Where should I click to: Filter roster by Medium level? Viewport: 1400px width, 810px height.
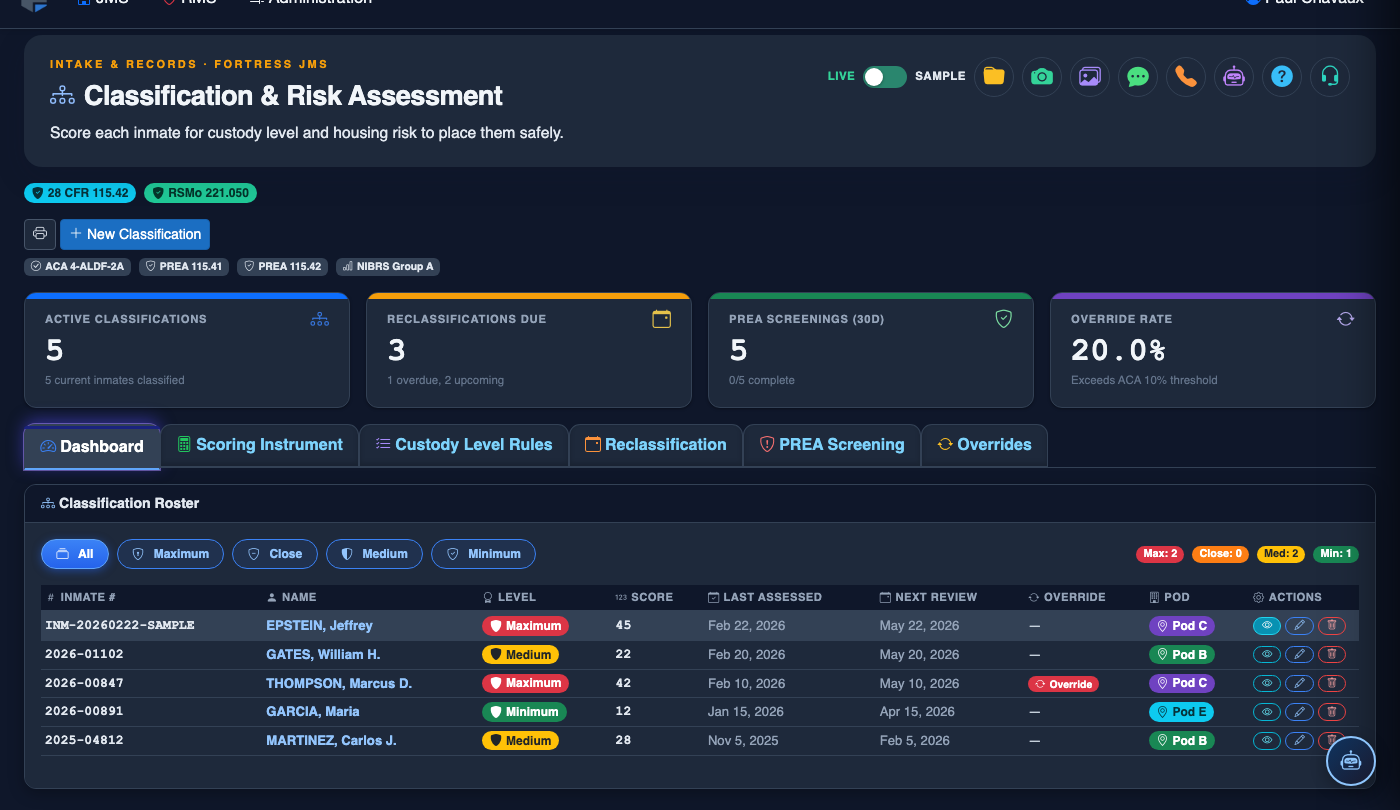[374, 554]
